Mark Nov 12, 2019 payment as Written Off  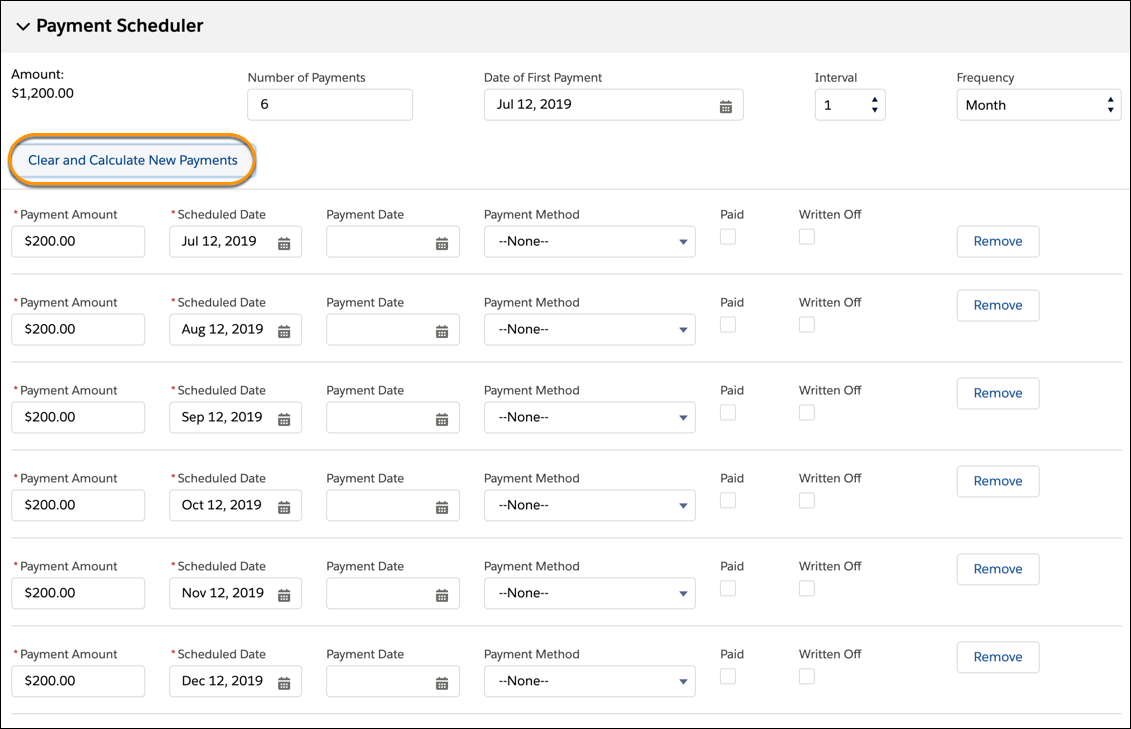(807, 588)
